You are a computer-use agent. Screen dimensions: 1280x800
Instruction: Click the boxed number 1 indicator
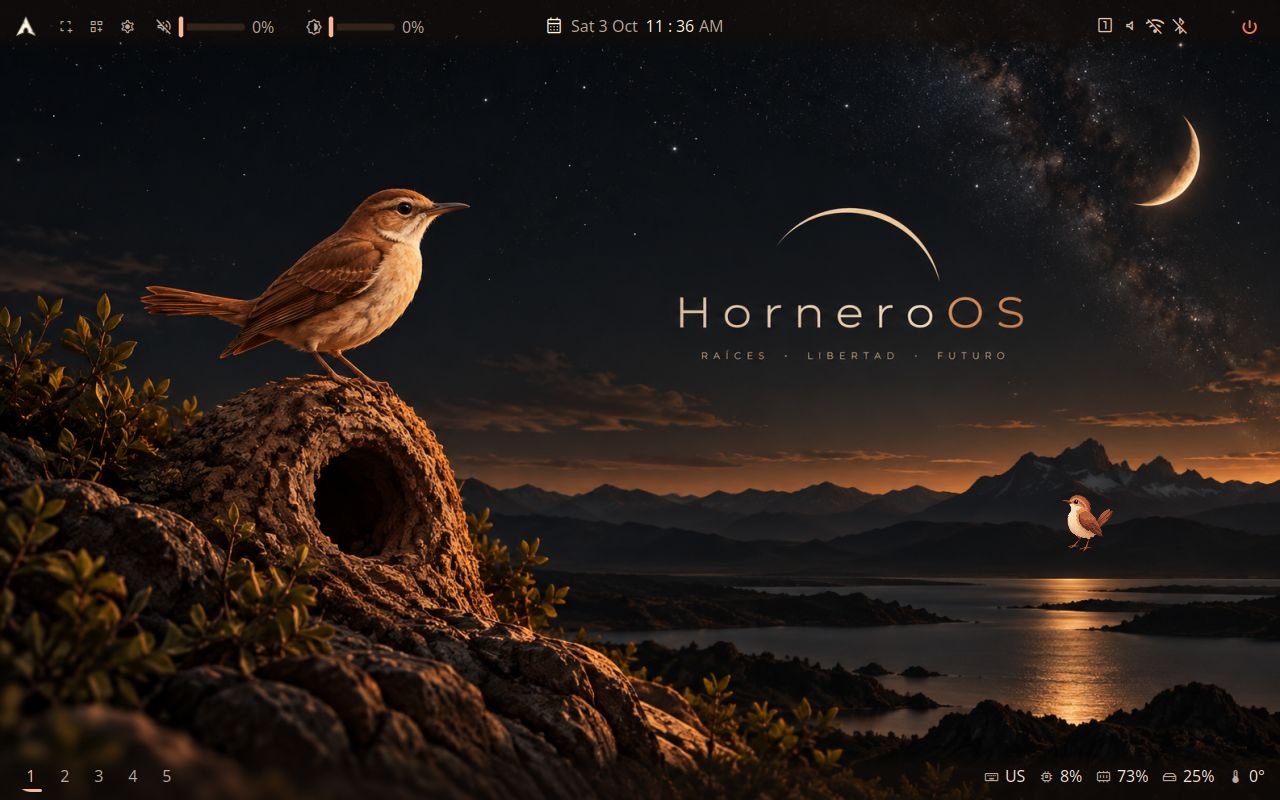click(x=1105, y=26)
